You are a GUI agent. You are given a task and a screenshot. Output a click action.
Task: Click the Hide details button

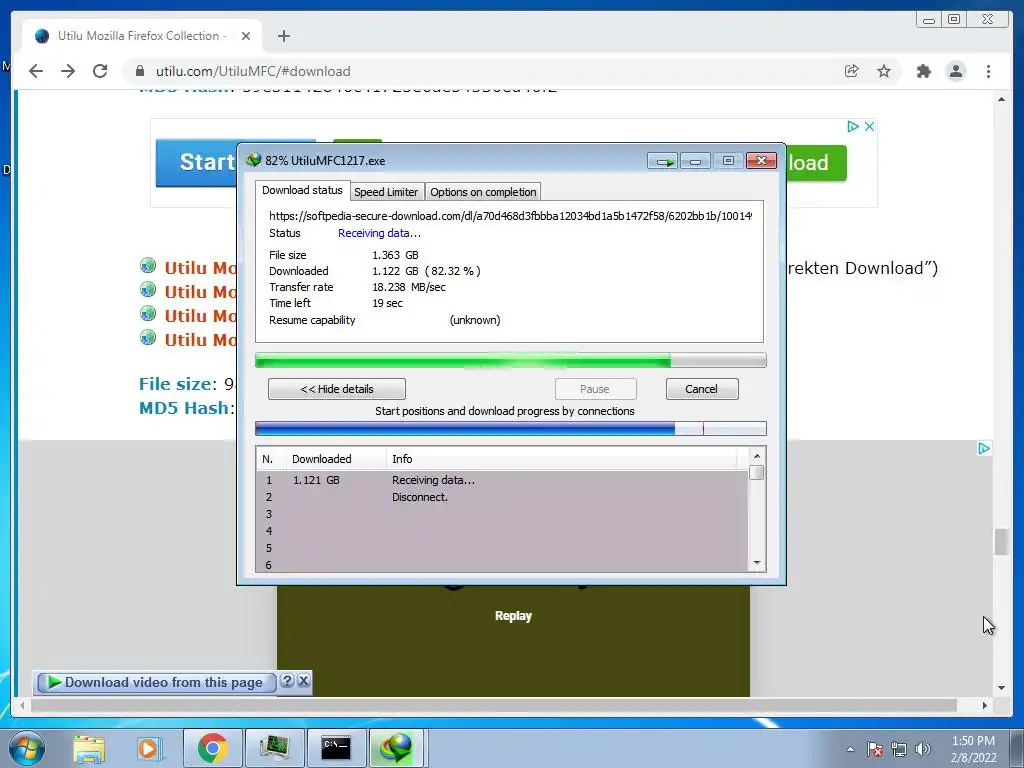pos(336,389)
